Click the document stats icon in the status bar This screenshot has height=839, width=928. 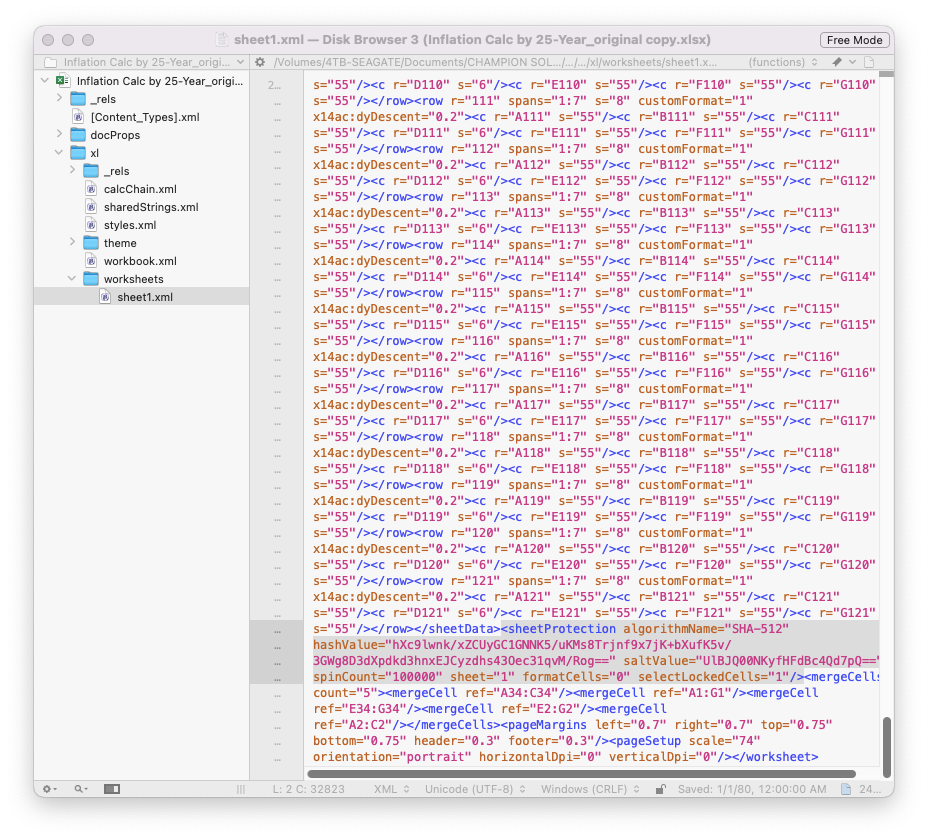point(846,789)
